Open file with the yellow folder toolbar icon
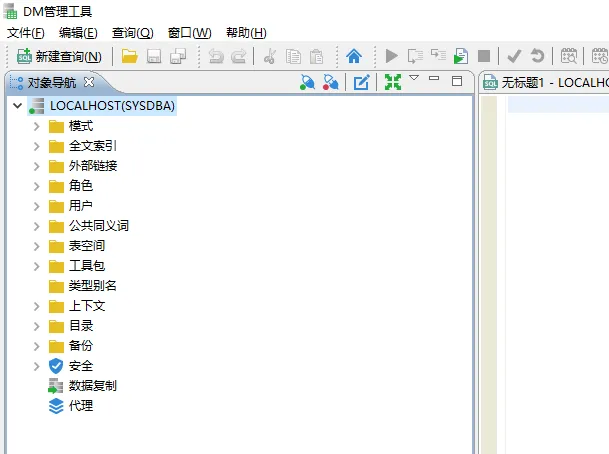Viewport: 609px width, 454px height. tap(129, 56)
